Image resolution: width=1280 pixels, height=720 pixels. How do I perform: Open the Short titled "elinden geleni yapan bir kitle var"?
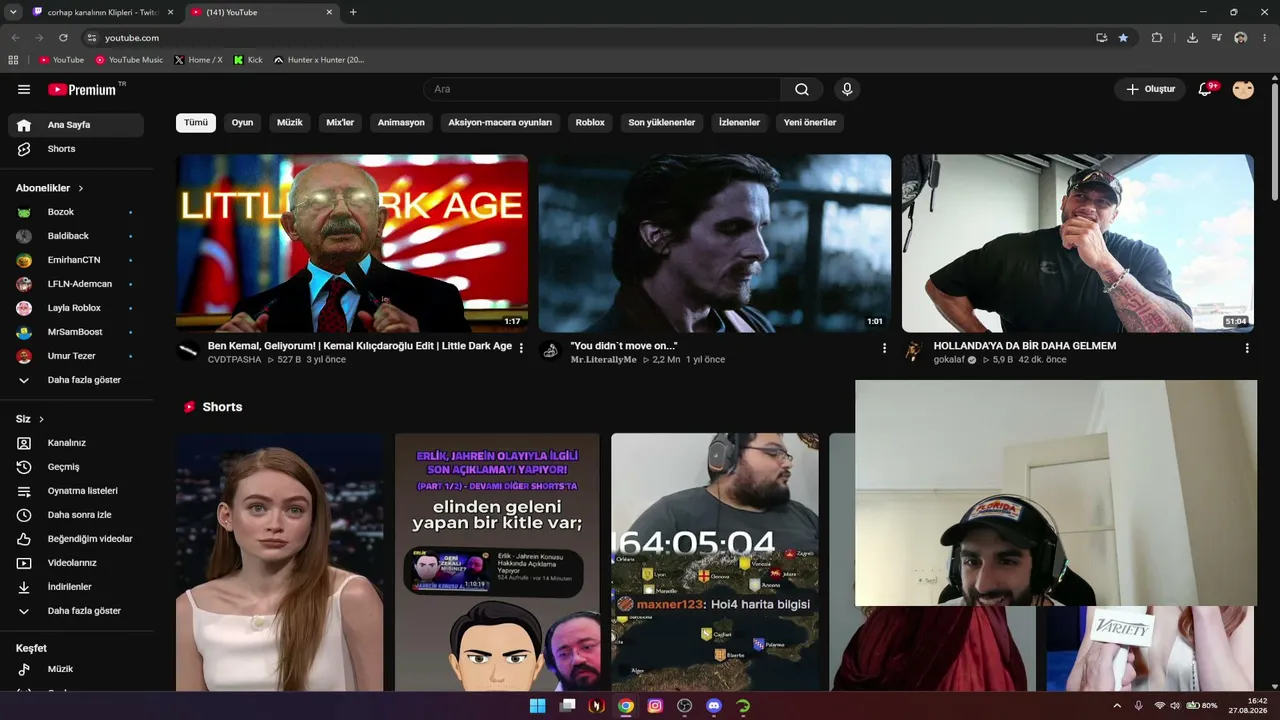pyautogui.click(x=497, y=562)
